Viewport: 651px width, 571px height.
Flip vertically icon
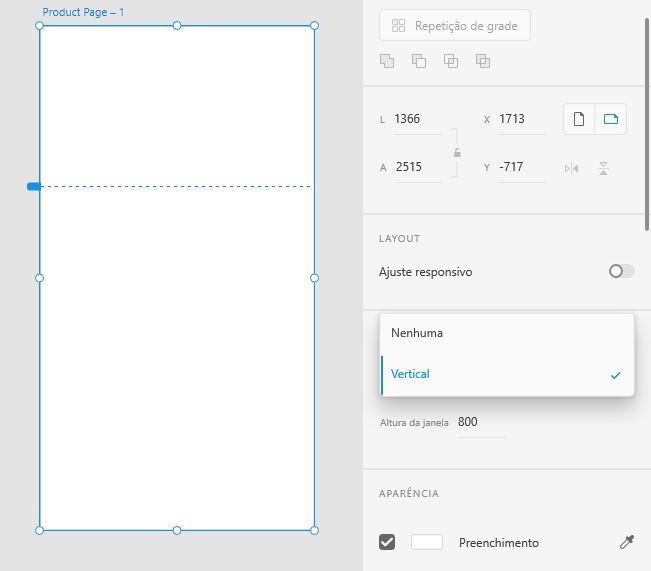tap(604, 169)
